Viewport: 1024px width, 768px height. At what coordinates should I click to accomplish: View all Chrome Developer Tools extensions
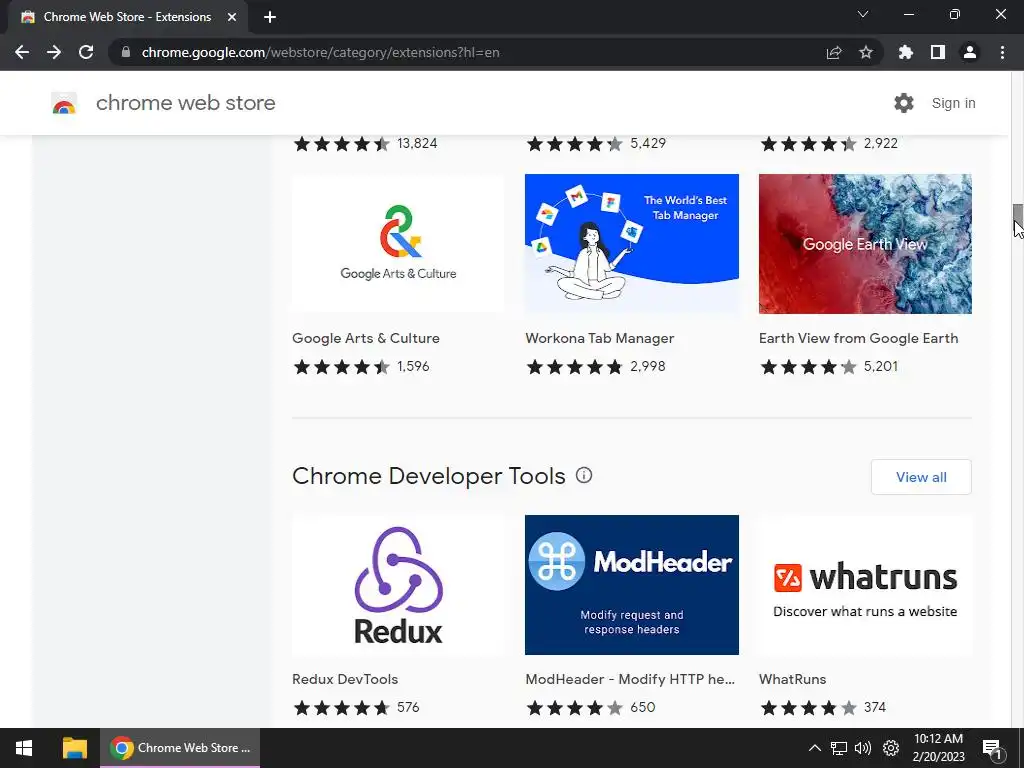tap(921, 477)
